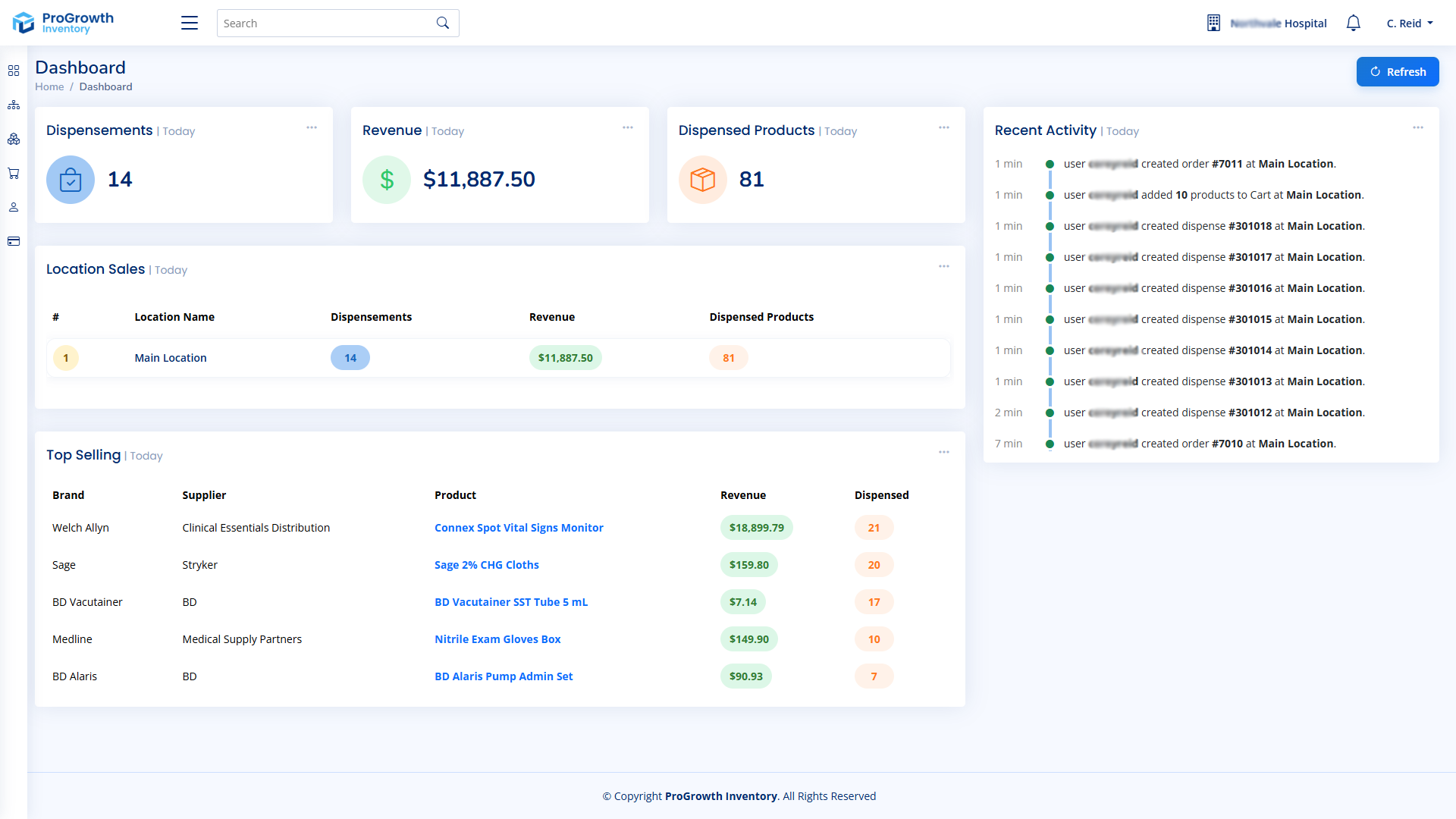Go to Home breadcrumb link
Viewport: 1456px width, 819px height.
pos(49,86)
